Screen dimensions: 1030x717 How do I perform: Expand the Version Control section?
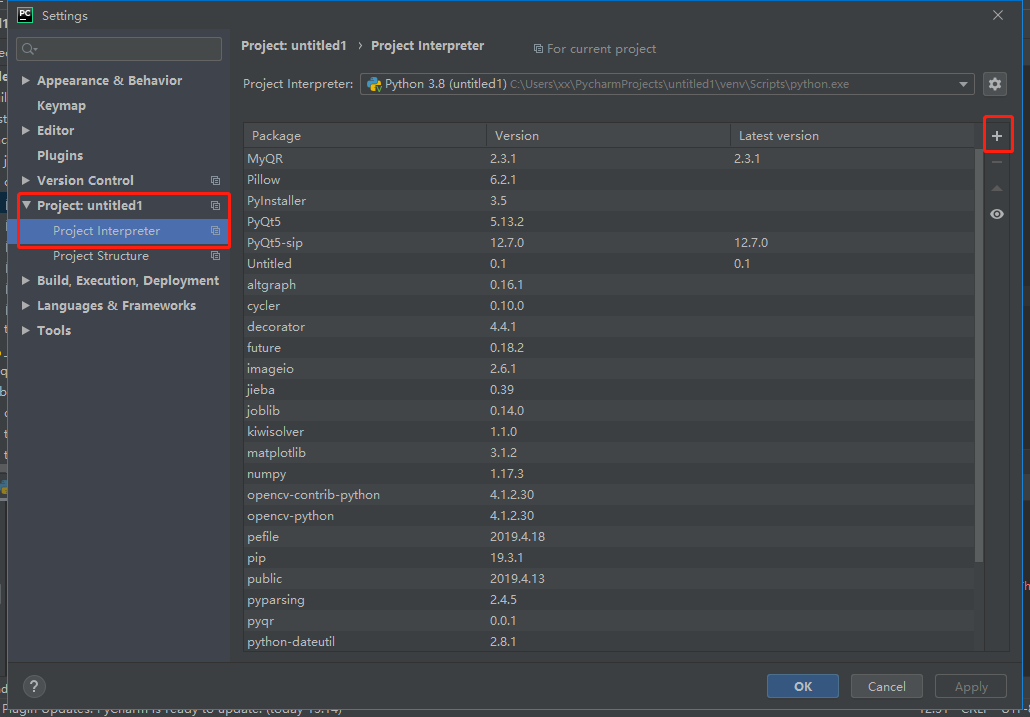point(26,181)
